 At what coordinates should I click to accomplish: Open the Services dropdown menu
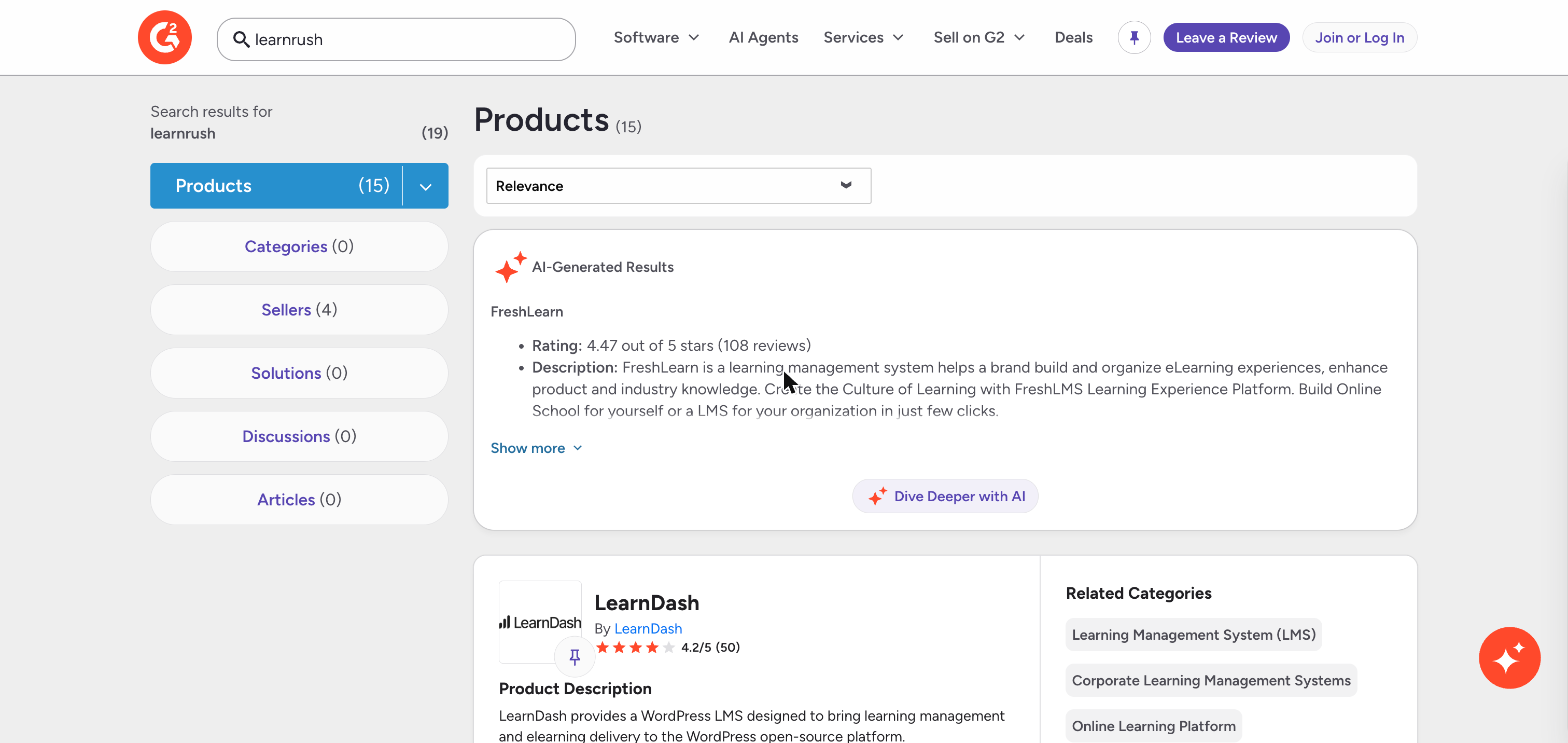[864, 38]
